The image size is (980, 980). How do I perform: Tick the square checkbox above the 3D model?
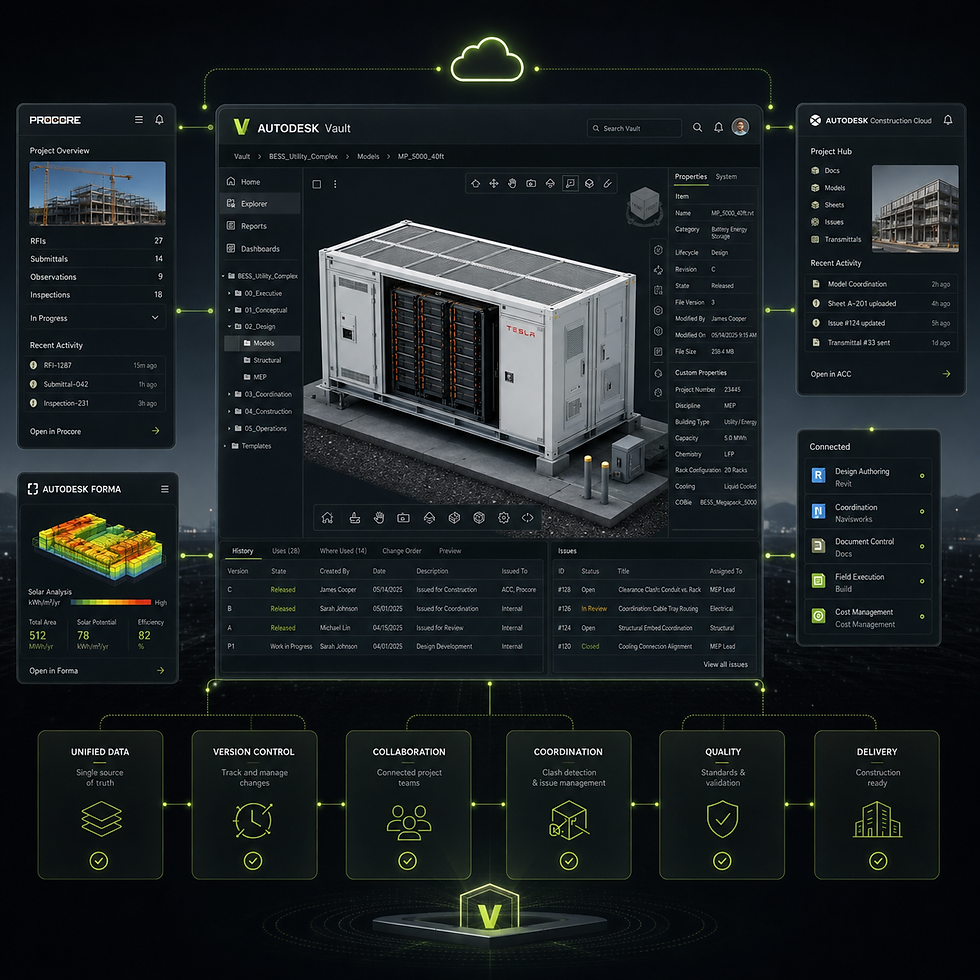pyautogui.click(x=317, y=184)
